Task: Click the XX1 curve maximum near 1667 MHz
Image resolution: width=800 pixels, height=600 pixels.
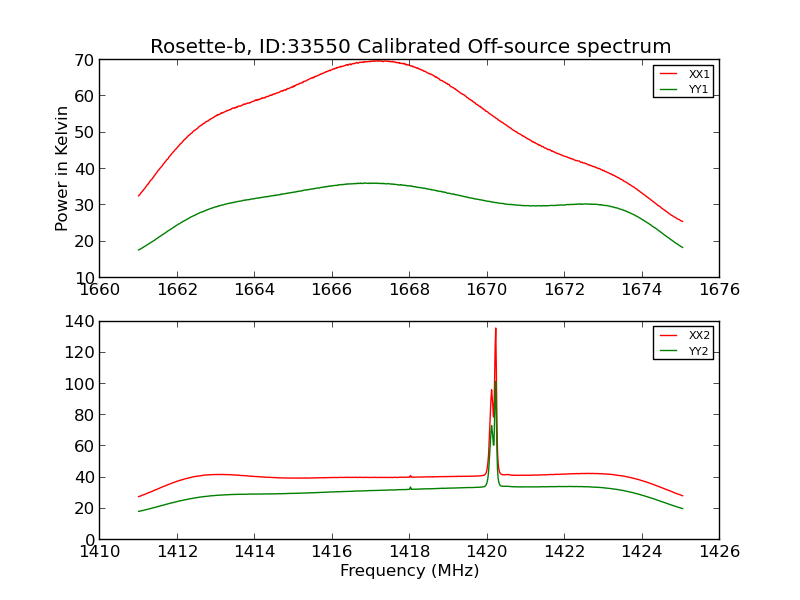Action: click(x=379, y=61)
